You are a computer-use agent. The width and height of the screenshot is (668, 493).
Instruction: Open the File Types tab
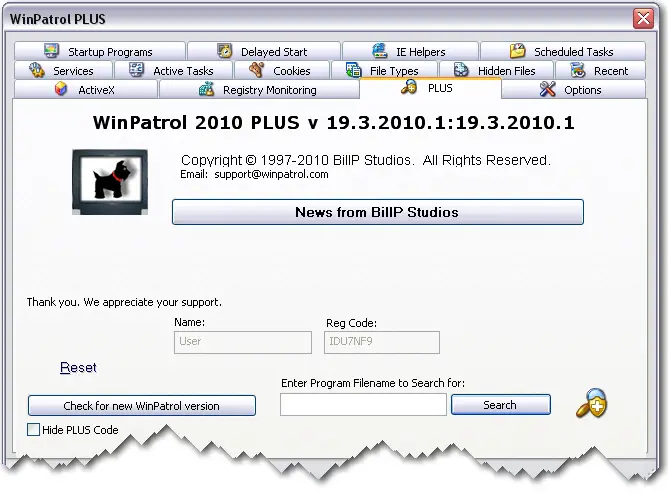(385, 70)
